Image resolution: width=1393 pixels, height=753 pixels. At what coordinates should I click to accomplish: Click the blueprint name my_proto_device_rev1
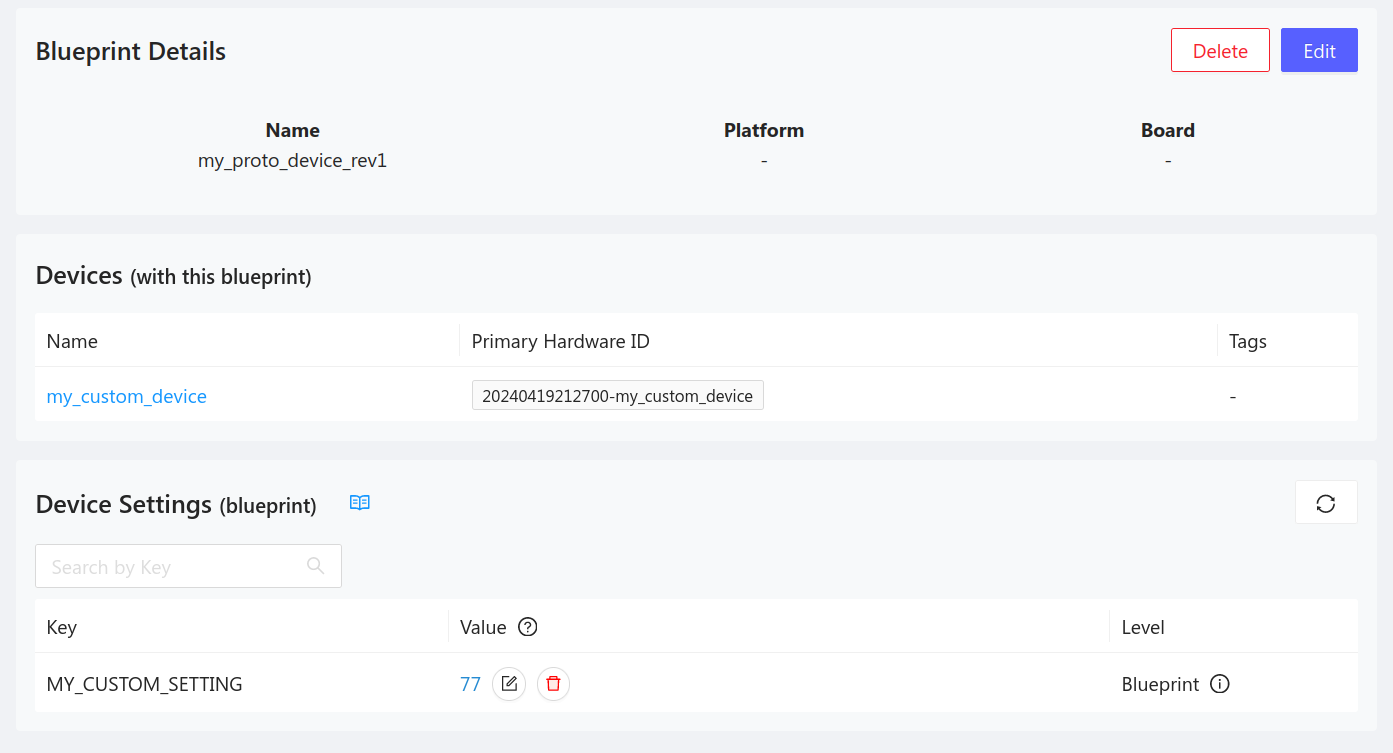click(292, 160)
